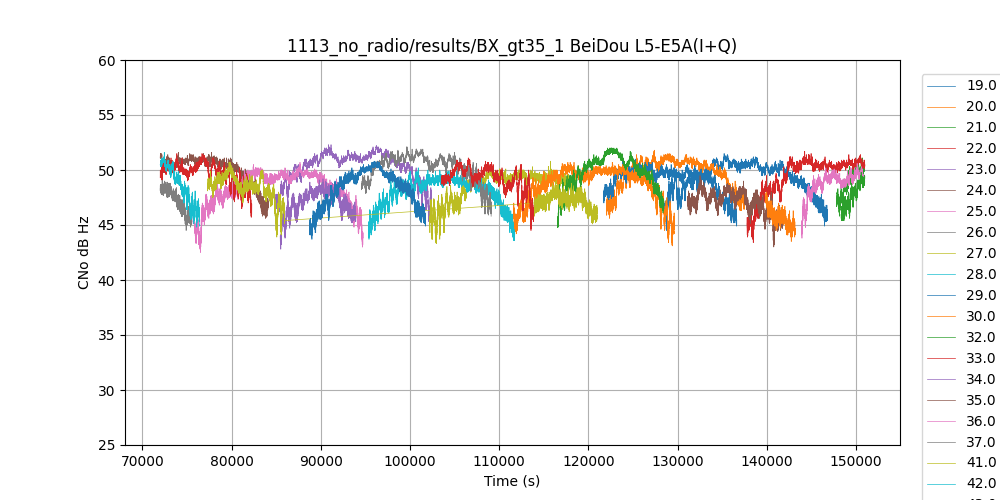
Task: Select the 25.0 legend line sample
Action: tap(942, 211)
